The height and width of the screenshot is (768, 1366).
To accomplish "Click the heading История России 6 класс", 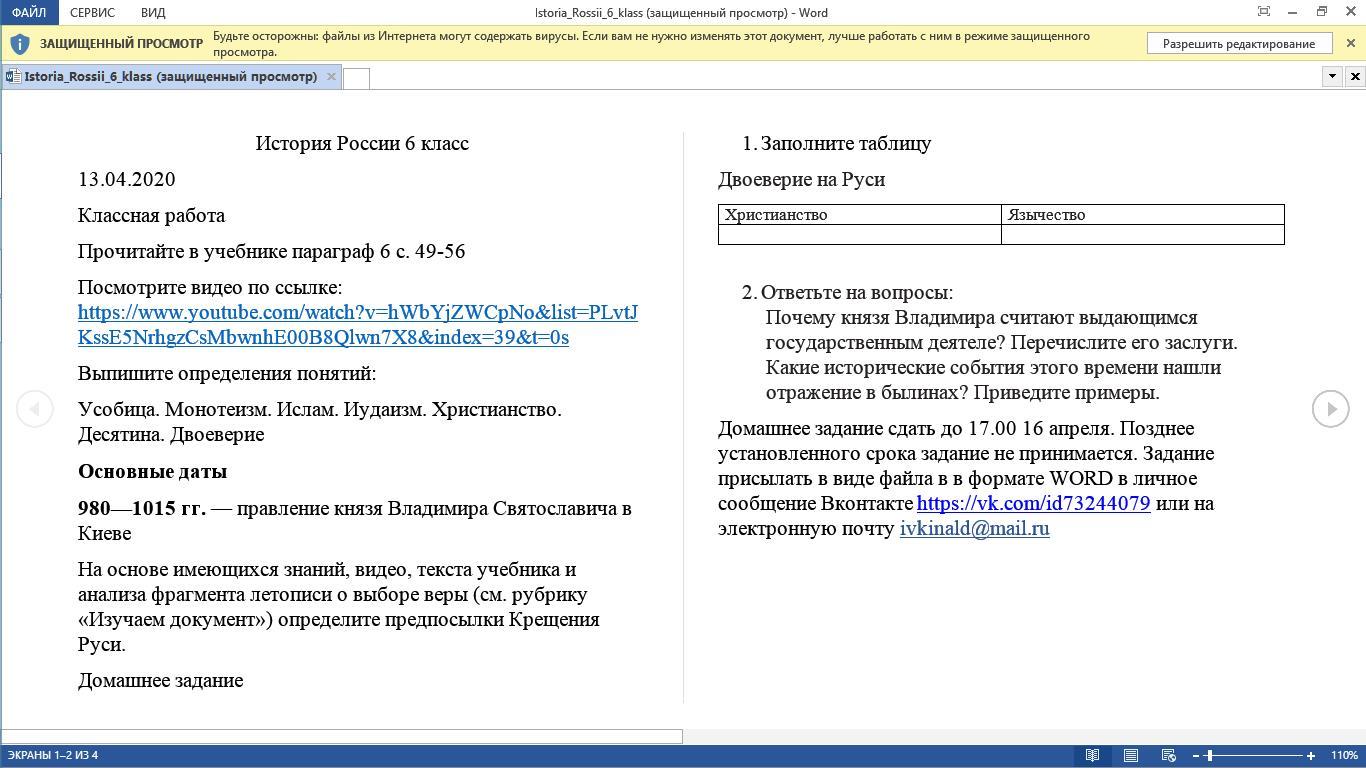I will point(362,143).
